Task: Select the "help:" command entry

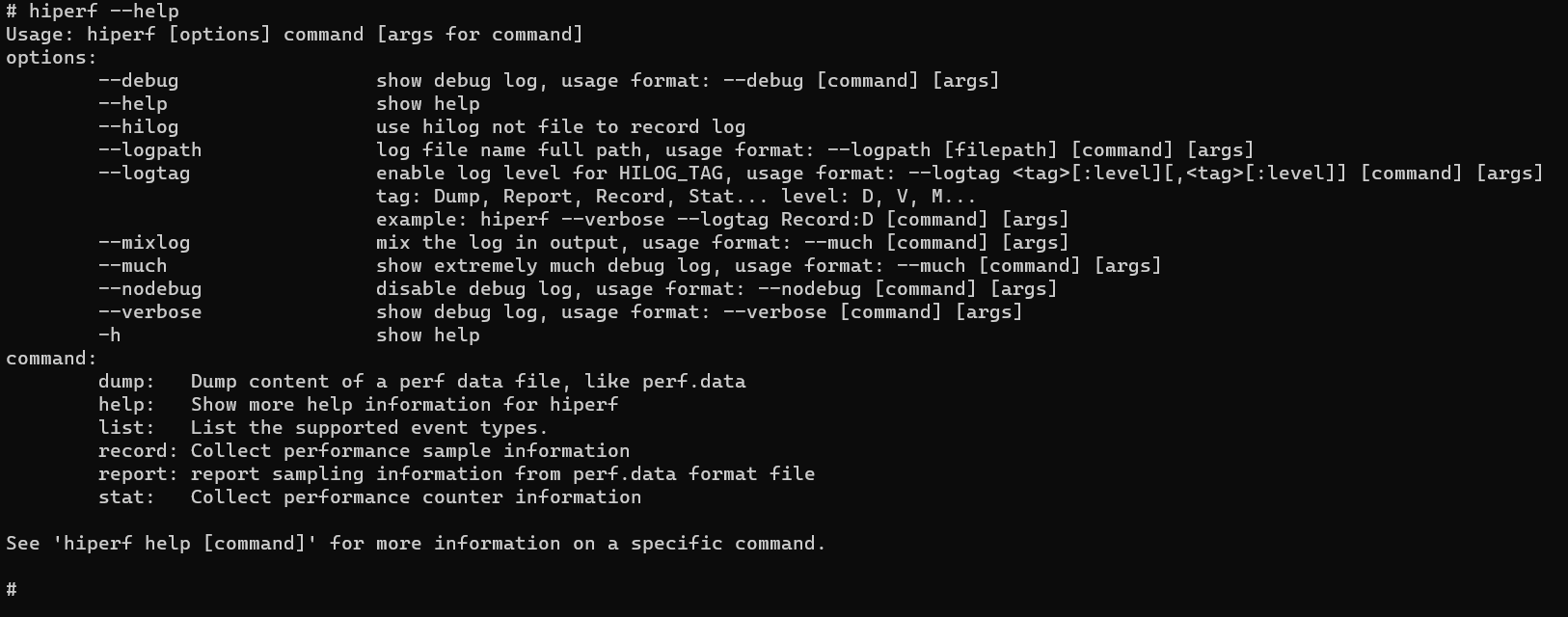Action: click(126, 405)
